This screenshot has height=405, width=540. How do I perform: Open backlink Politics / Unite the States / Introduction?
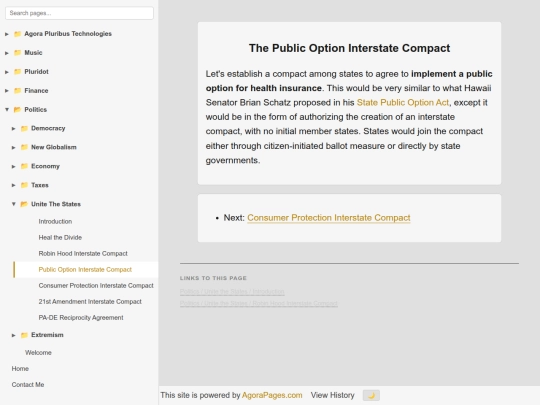click(232, 292)
